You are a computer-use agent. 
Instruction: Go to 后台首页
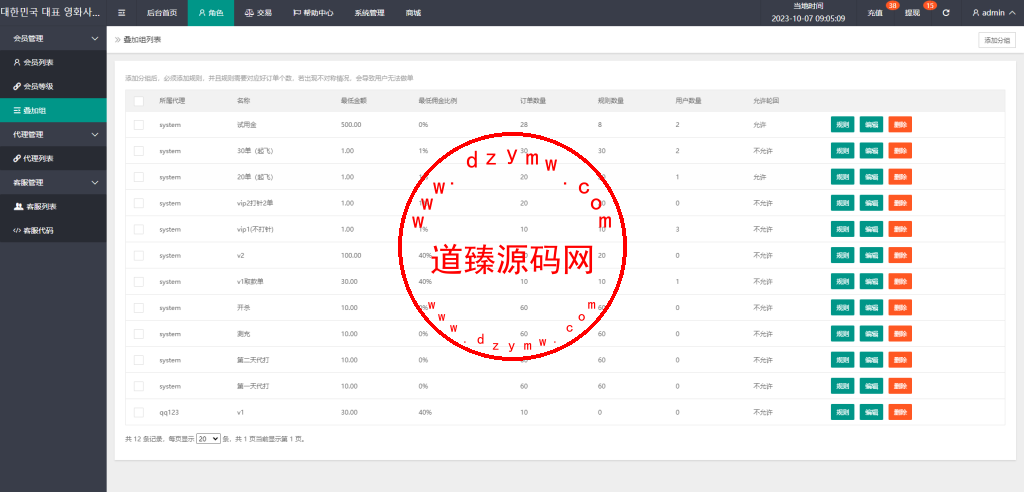click(x=162, y=12)
